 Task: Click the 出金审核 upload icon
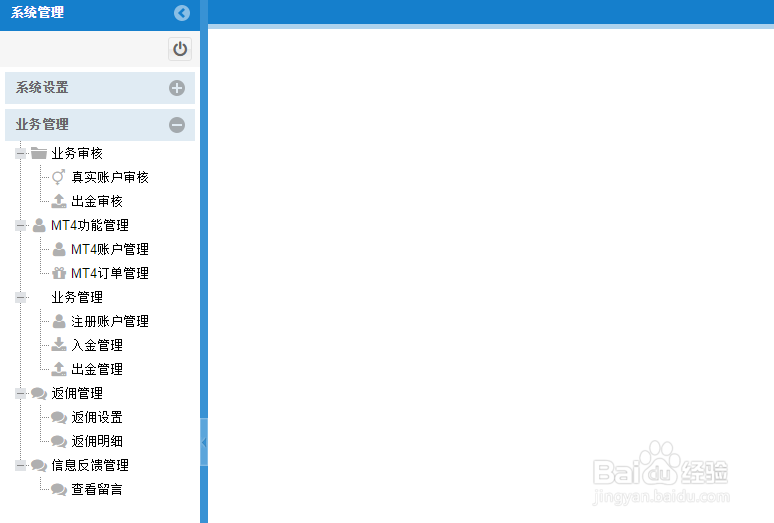(59, 201)
